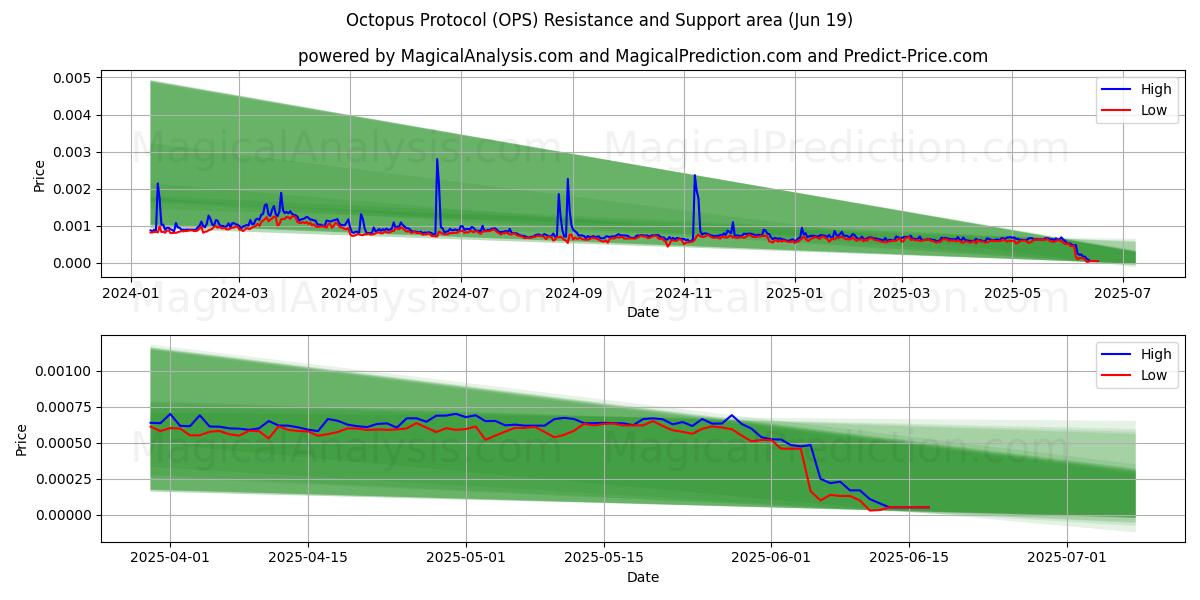Click the '0.000' price tick on the top chart
1200x600 pixels.
(72, 263)
